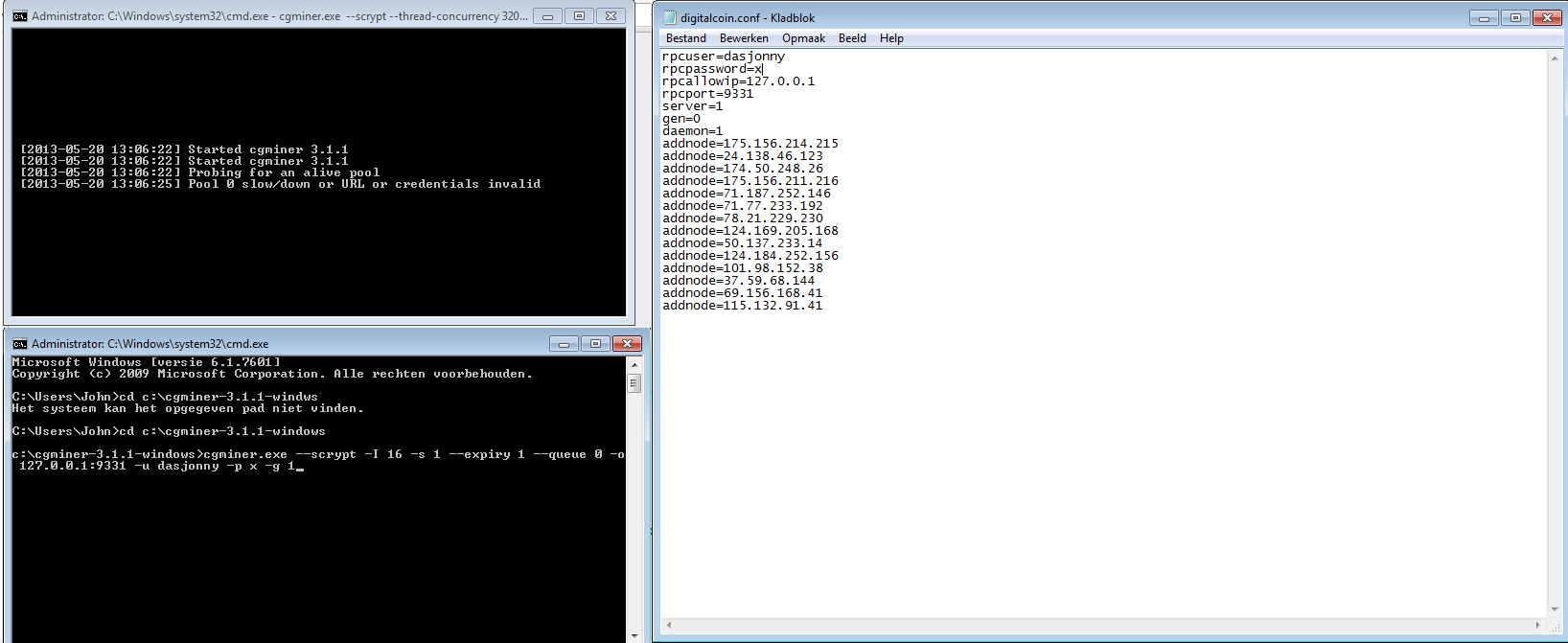Click Kladblok horizontal scroll-right arrow
The width and height of the screenshot is (1568, 643).
click(x=1538, y=625)
